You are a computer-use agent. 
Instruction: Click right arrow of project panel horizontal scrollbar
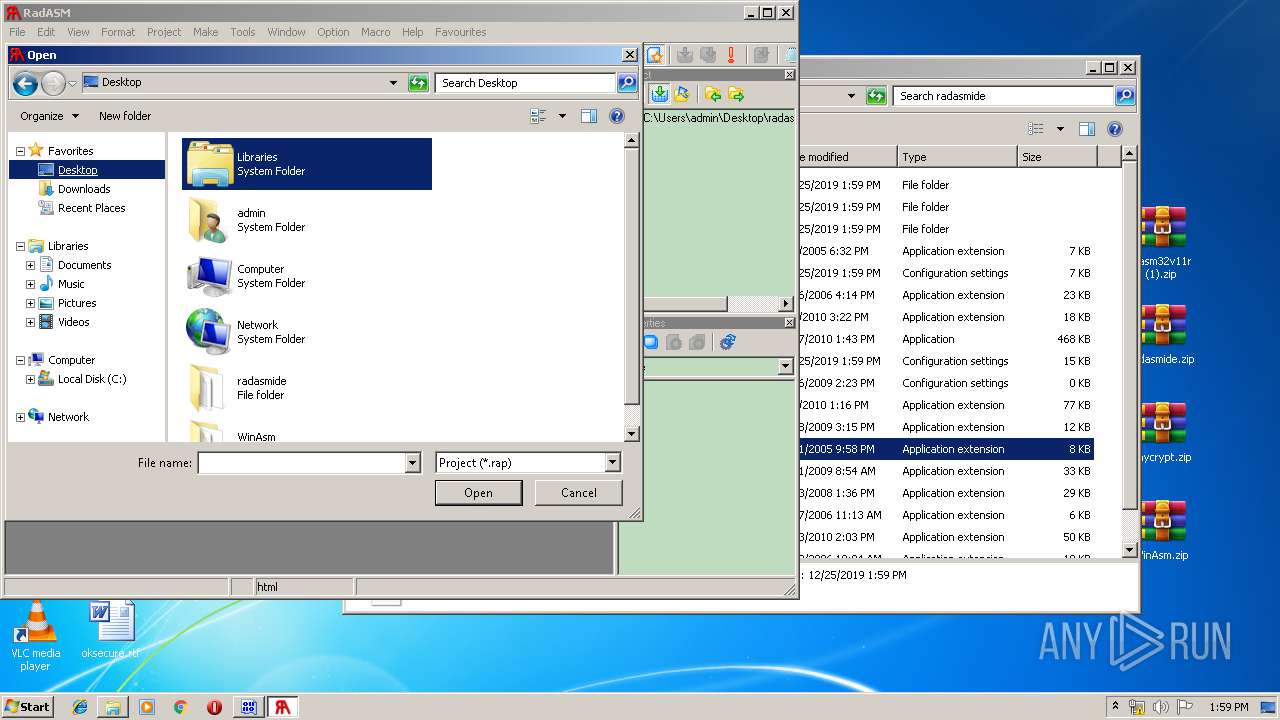pos(785,303)
